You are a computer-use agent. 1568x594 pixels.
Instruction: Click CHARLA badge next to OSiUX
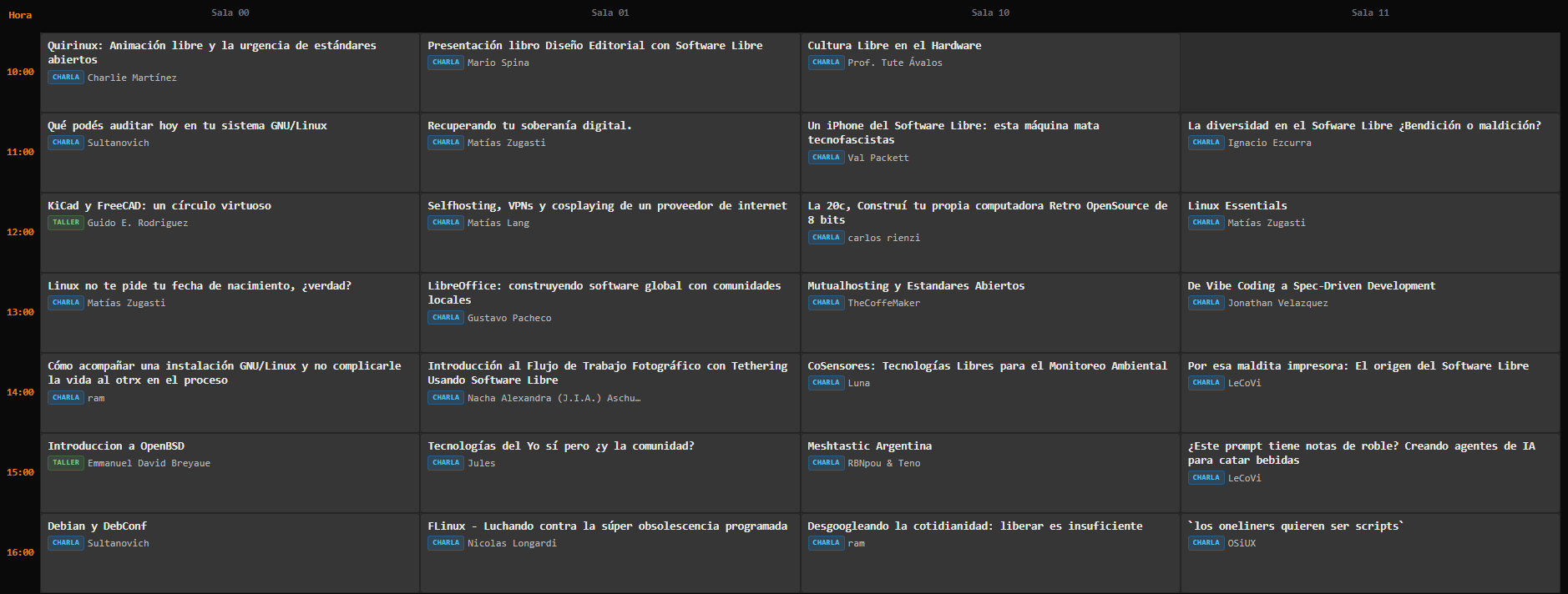[x=1206, y=543]
